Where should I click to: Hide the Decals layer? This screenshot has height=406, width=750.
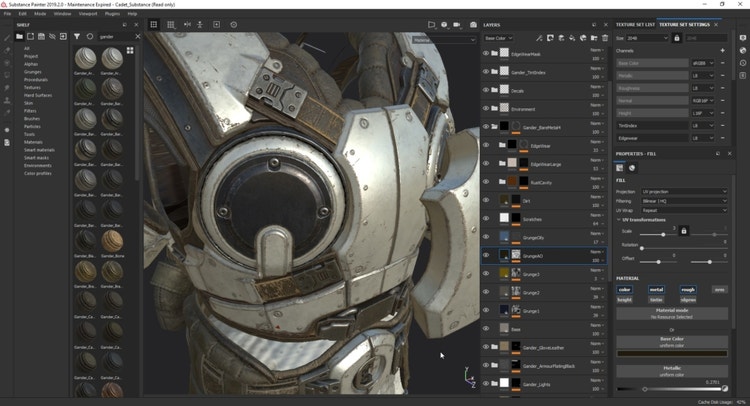tap(487, 90)
